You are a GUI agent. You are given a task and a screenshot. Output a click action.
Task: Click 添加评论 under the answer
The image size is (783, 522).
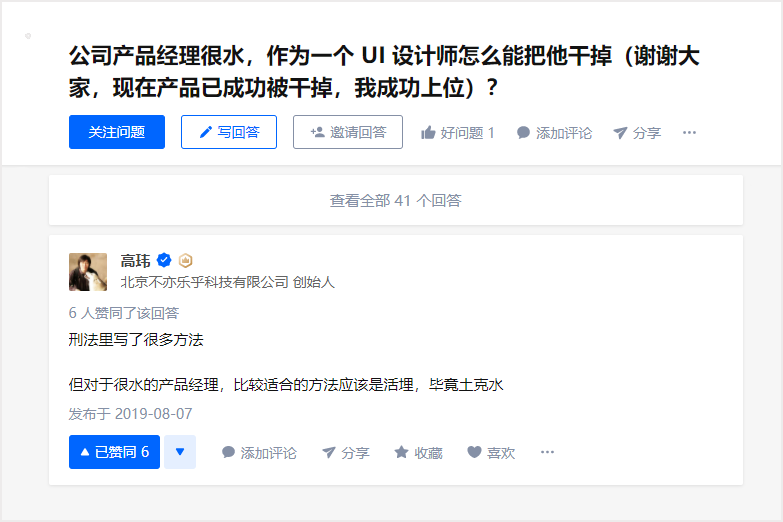[x=259, y=453]
